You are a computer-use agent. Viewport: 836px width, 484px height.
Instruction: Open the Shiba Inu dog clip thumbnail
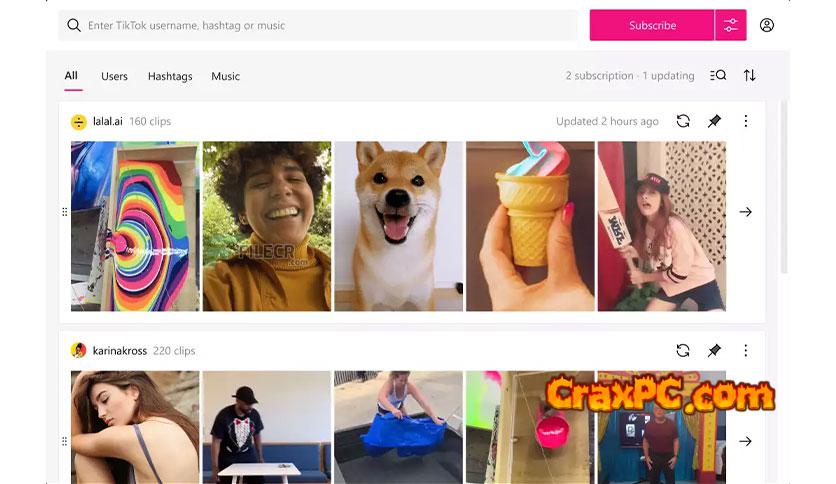coord(398,226)
